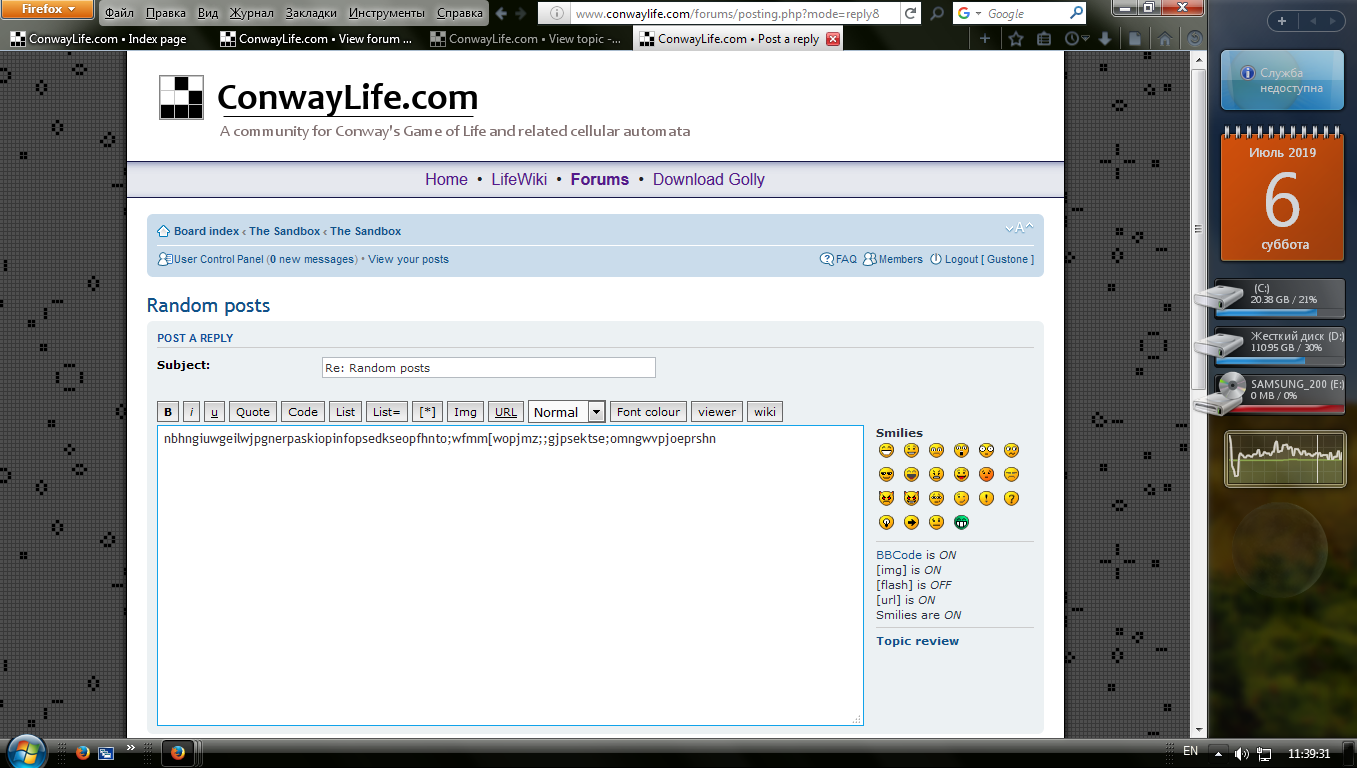Go to Firefox home page icon

(x=1165, y=39)
